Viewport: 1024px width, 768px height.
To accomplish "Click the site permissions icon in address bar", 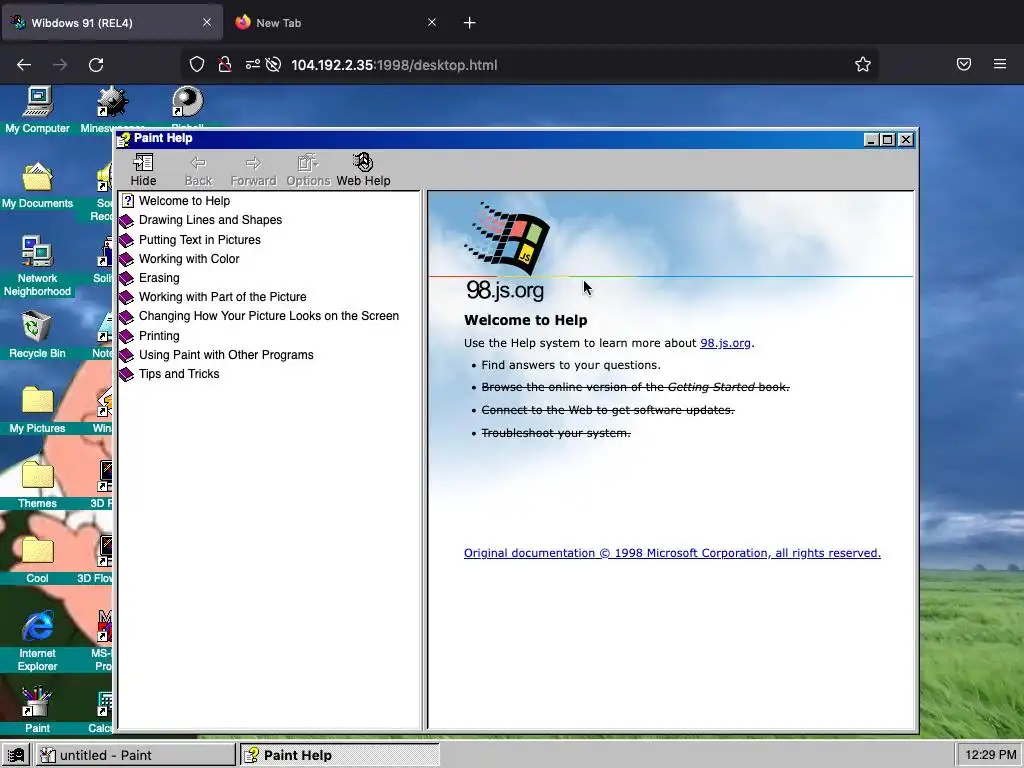I will 253,64.
